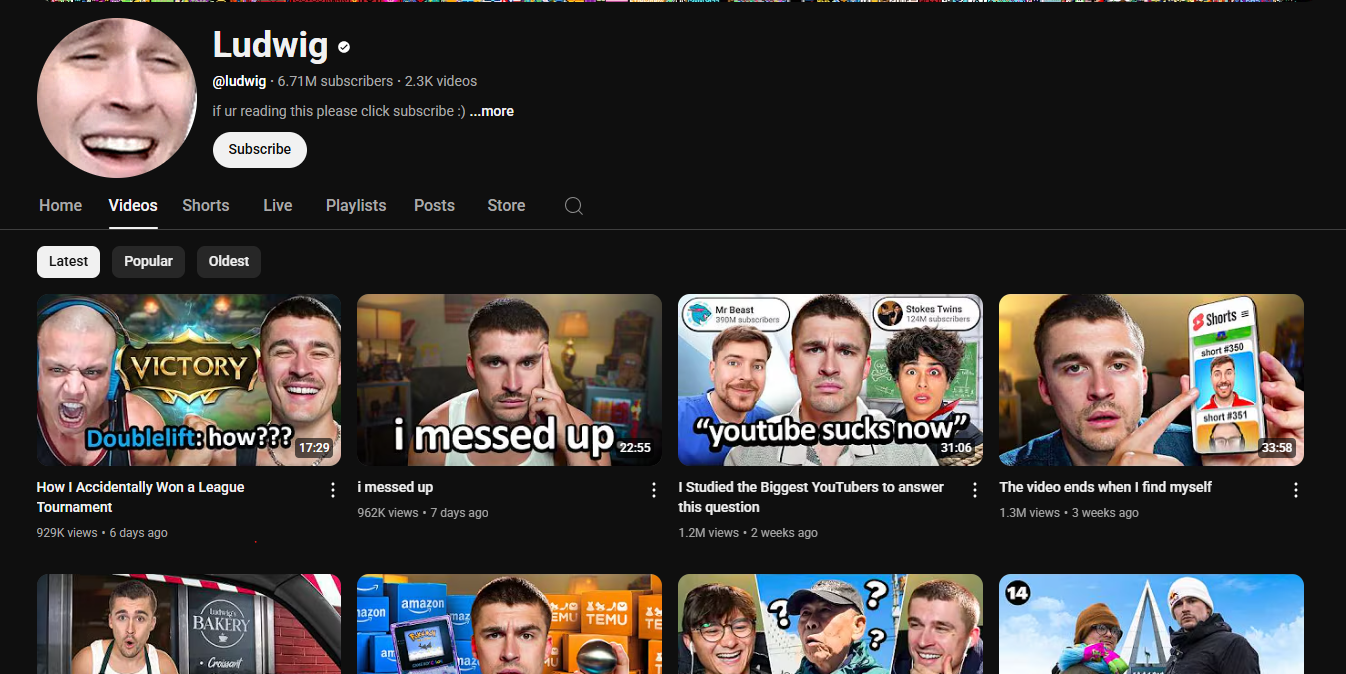This screenshot has height=674, width=1346.
Task: Sort videos by Latest
Action: point(69,261)
